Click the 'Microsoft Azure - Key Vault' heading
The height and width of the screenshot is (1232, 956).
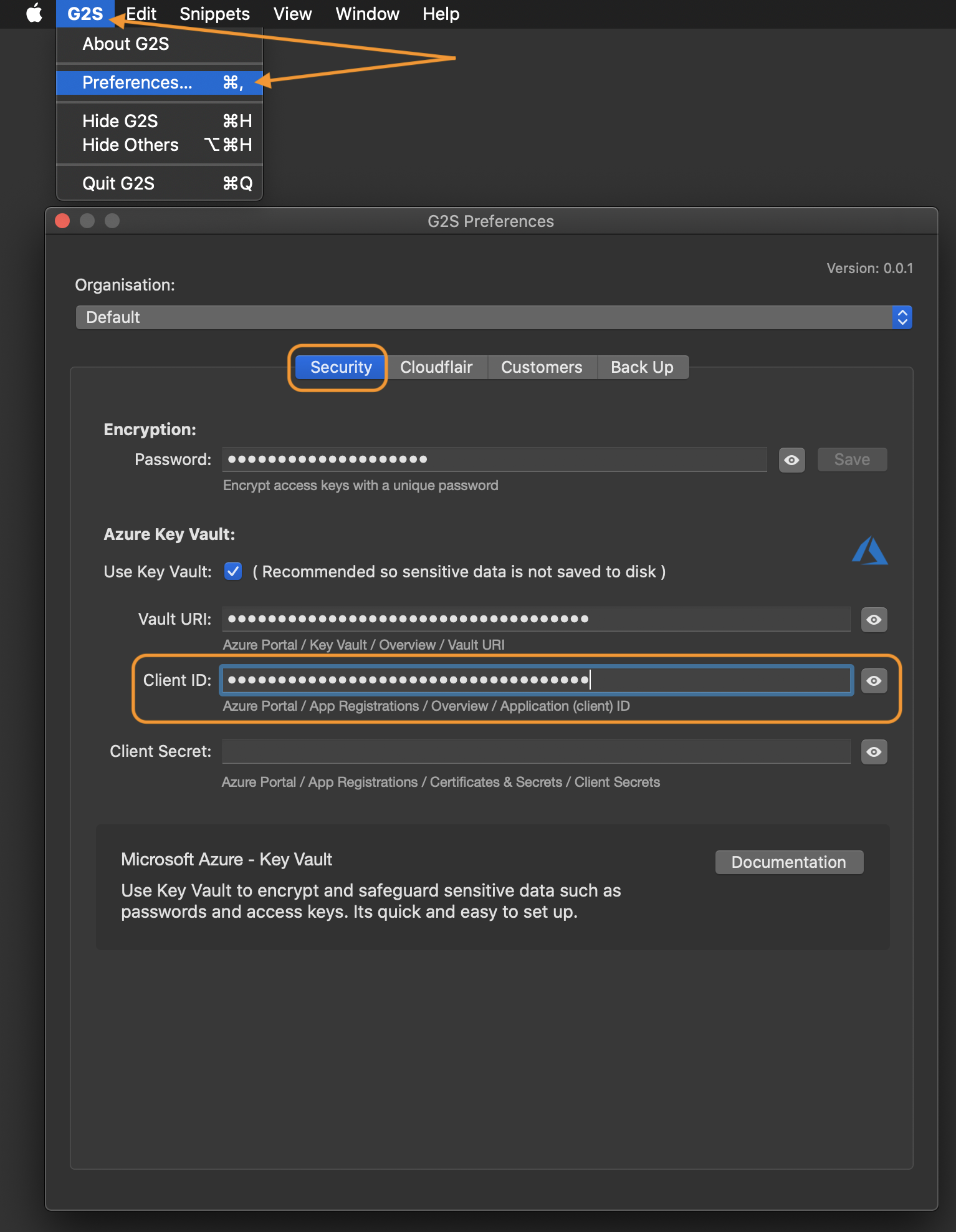tap(227, 859)
